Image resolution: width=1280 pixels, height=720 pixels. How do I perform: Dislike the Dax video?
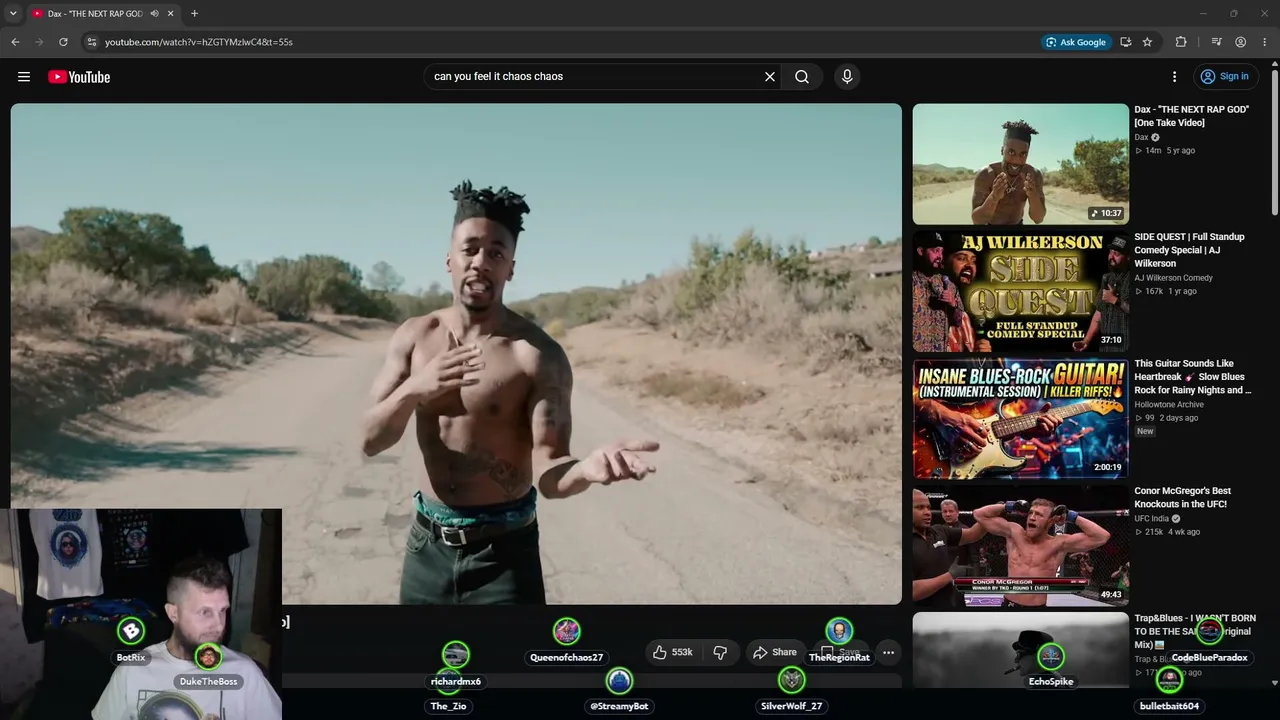[720, 652]
